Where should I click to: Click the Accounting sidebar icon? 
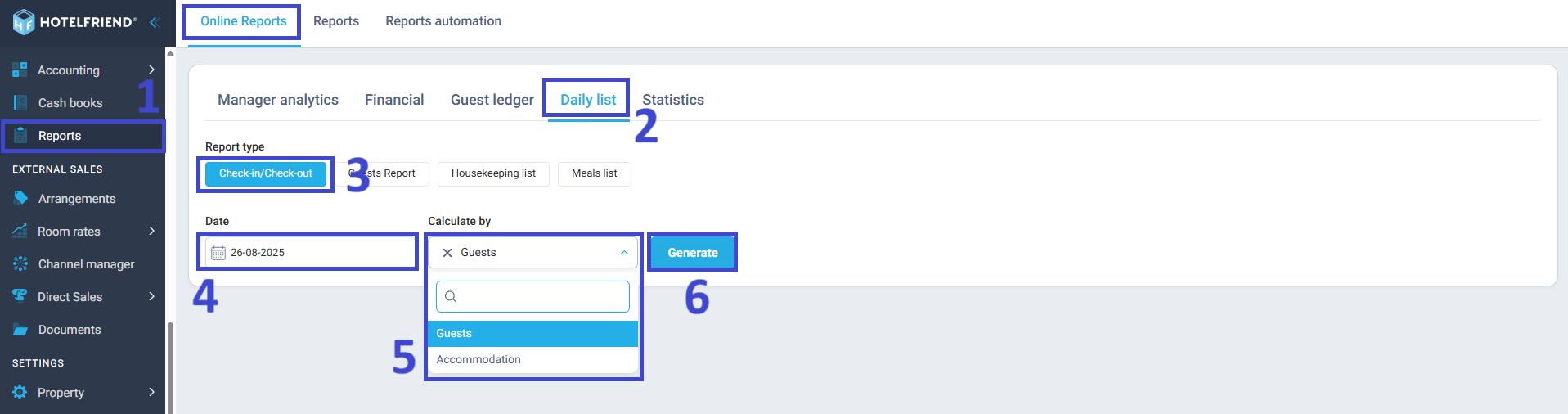[20, 70]
